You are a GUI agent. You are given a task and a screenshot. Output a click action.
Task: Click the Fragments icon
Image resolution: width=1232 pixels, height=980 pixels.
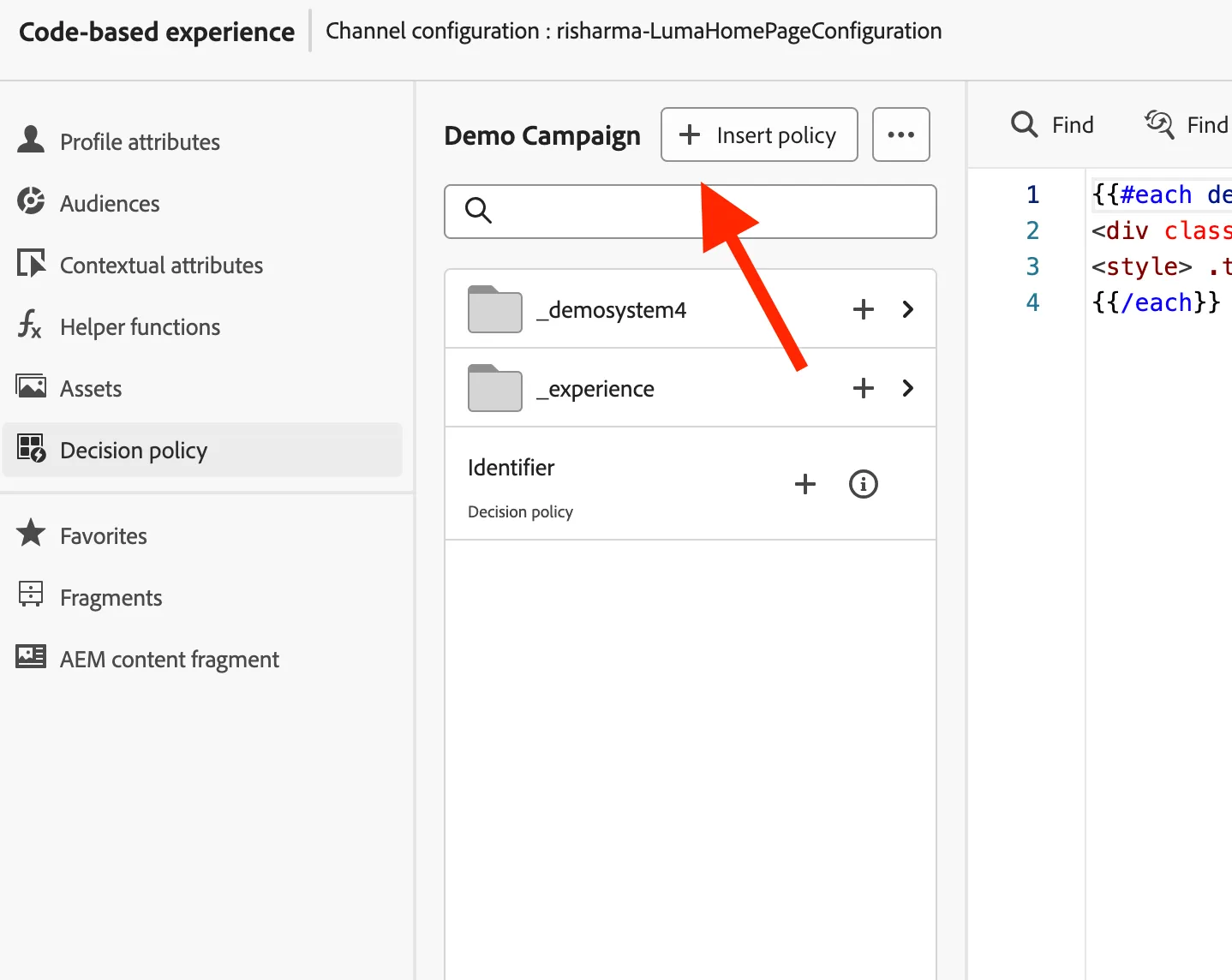(x=31, y=595)
